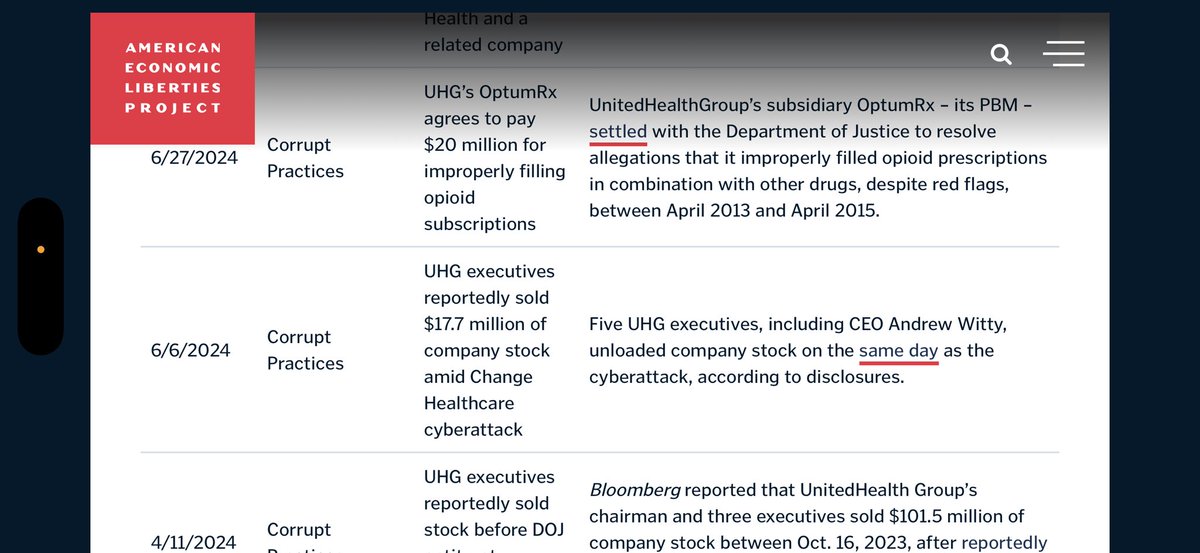Image resolution: width=1200 pixels, height=553 pixels.
Task: Tap the orange dot indicator on the left pill
Action: (x=40, y=249)
